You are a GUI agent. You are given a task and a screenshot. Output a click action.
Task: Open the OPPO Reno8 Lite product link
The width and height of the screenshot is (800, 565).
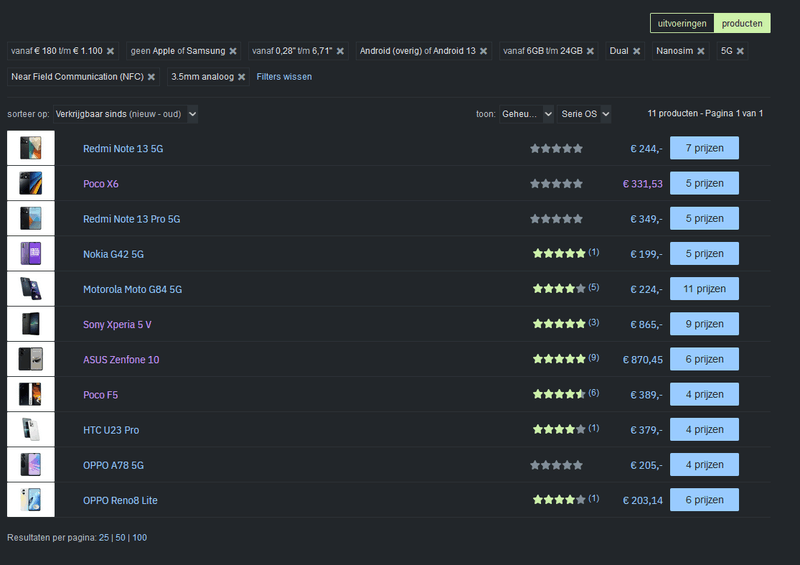click(x=120, y=501)
